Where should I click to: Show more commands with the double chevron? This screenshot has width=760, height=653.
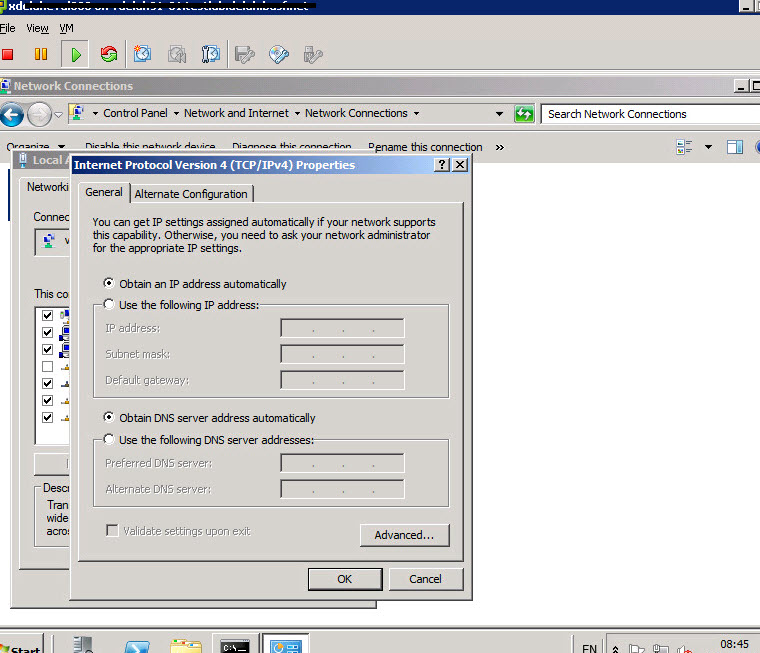500,147
